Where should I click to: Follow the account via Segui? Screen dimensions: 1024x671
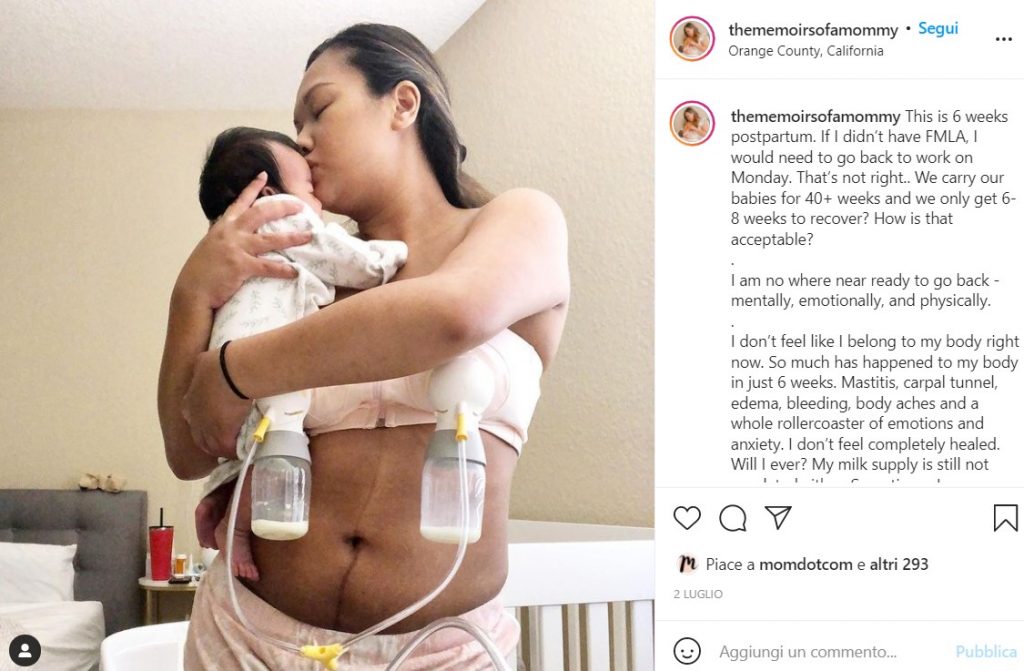click(x=938, y=29)
